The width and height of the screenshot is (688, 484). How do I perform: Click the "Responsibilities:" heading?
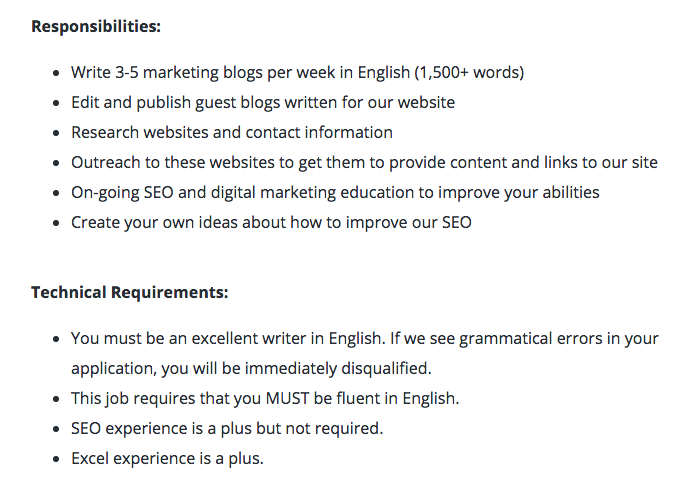[x=96, y=26]
